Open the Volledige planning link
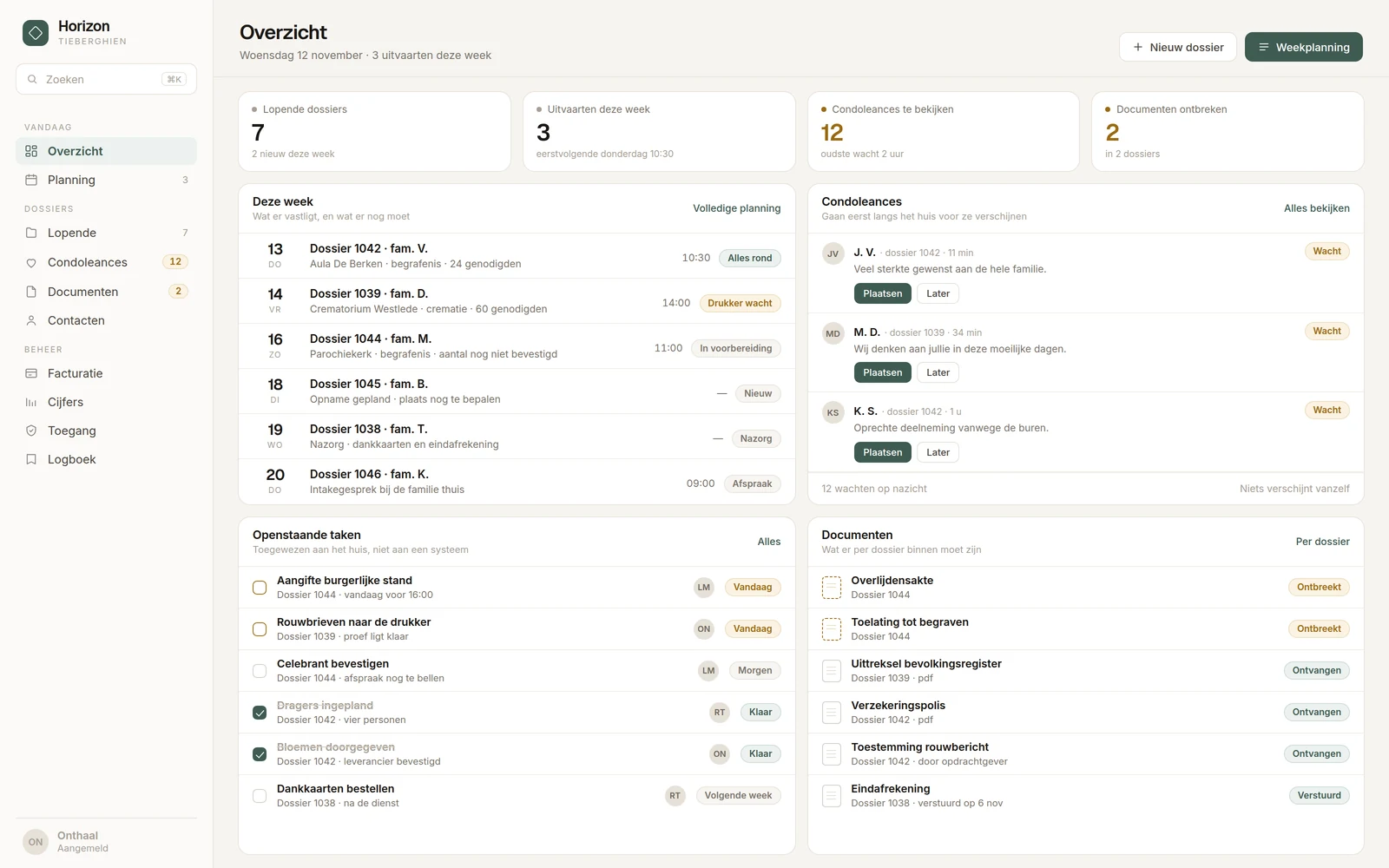This screenshot has width=1389, height=868. point(736,208)
